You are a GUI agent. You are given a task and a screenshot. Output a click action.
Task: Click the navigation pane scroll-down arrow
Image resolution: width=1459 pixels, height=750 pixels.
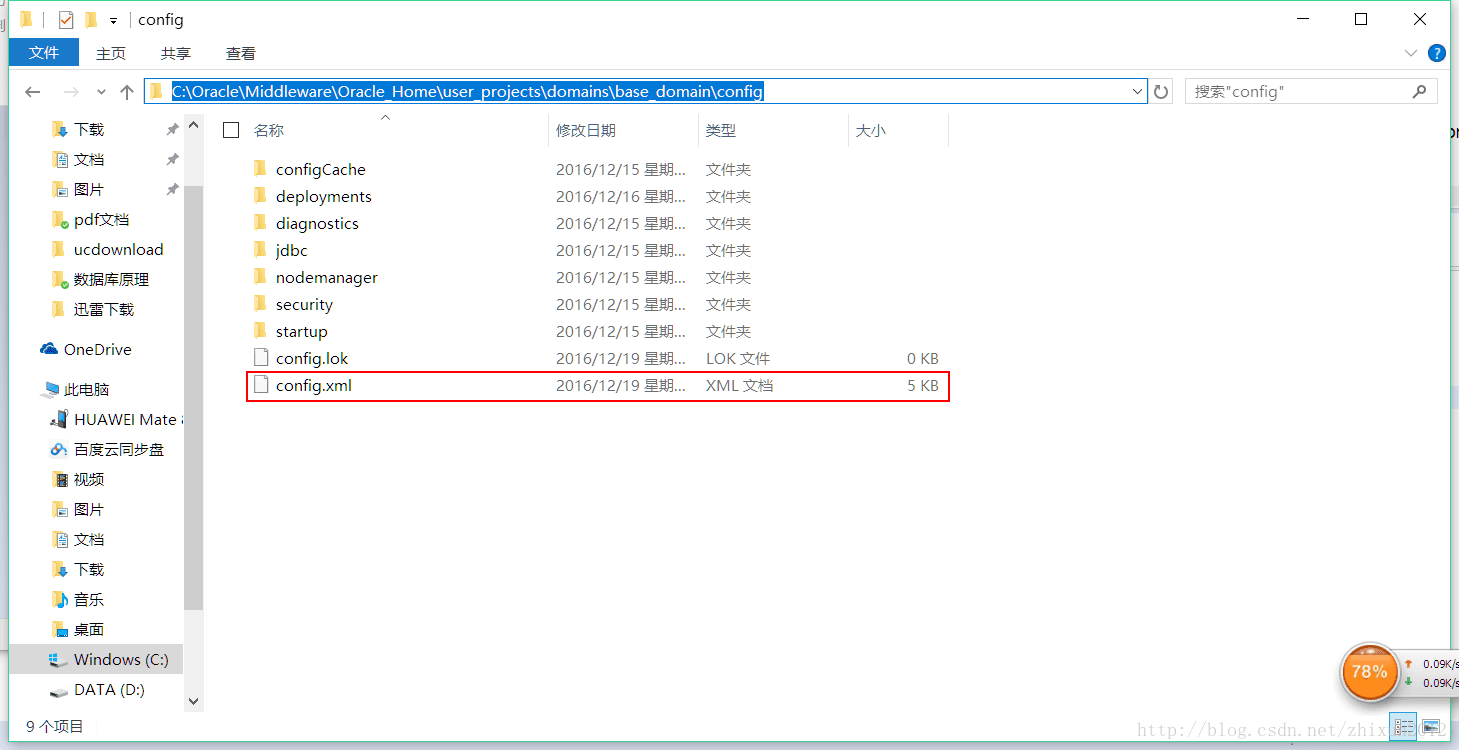(x=194, y=702)
